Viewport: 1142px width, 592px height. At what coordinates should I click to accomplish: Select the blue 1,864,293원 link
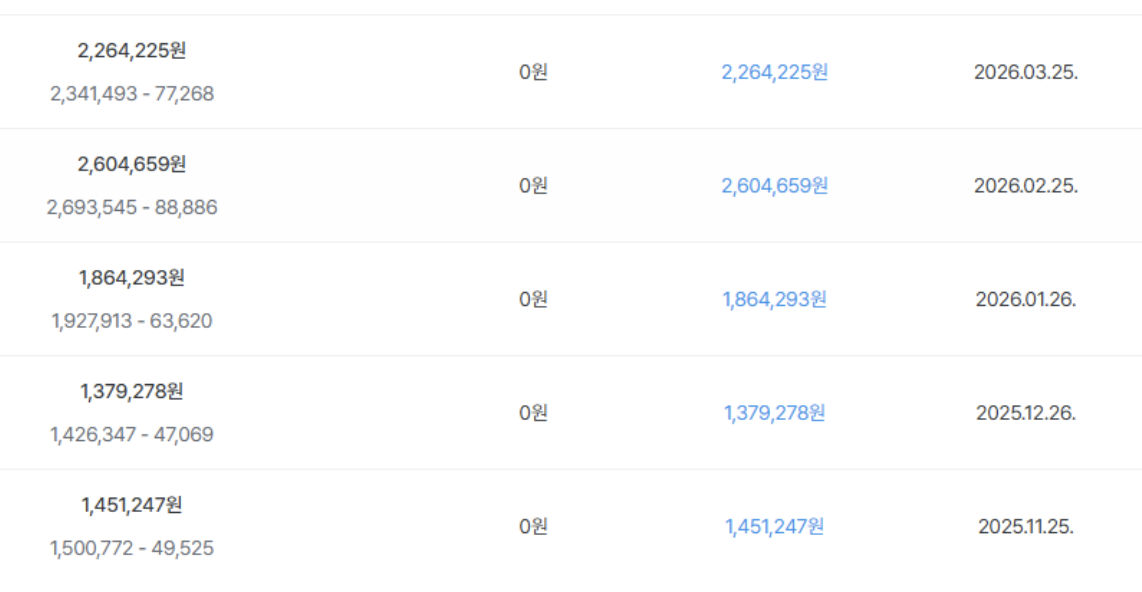click(x=774, y=299)
